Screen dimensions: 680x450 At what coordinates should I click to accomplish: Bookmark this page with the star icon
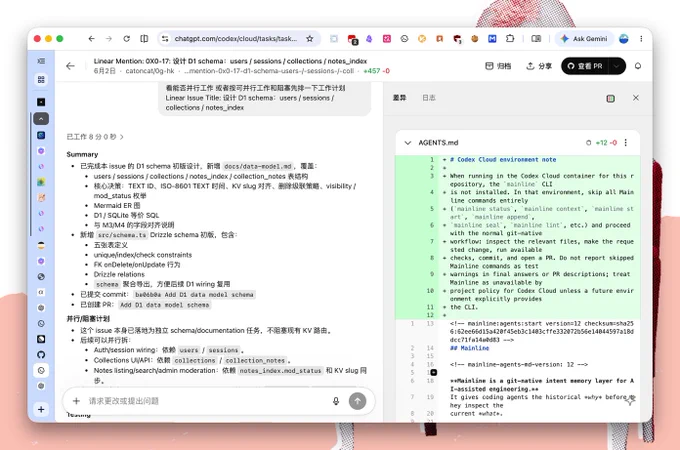pos(310,39)
